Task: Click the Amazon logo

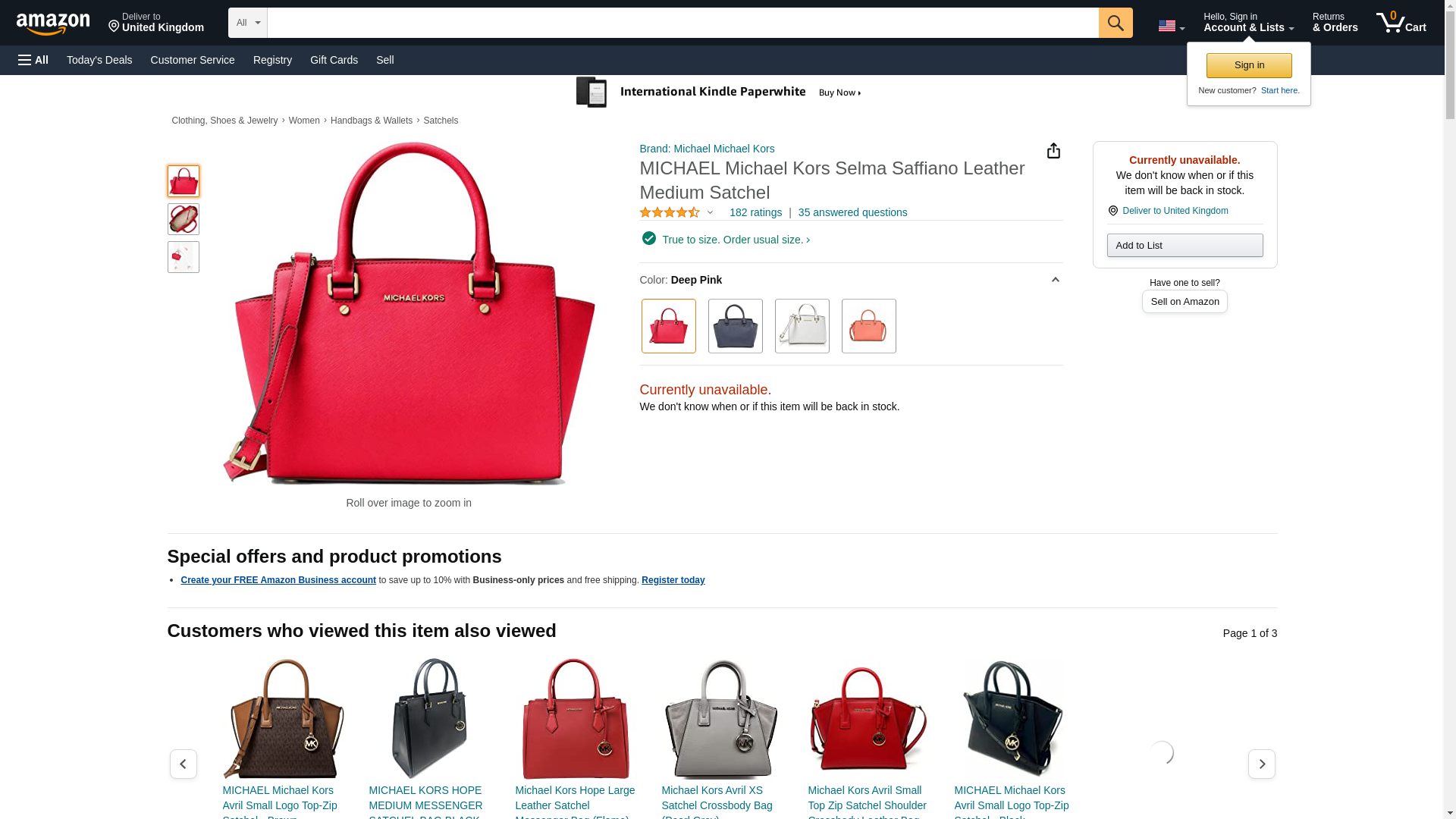Action: (53, 24)
